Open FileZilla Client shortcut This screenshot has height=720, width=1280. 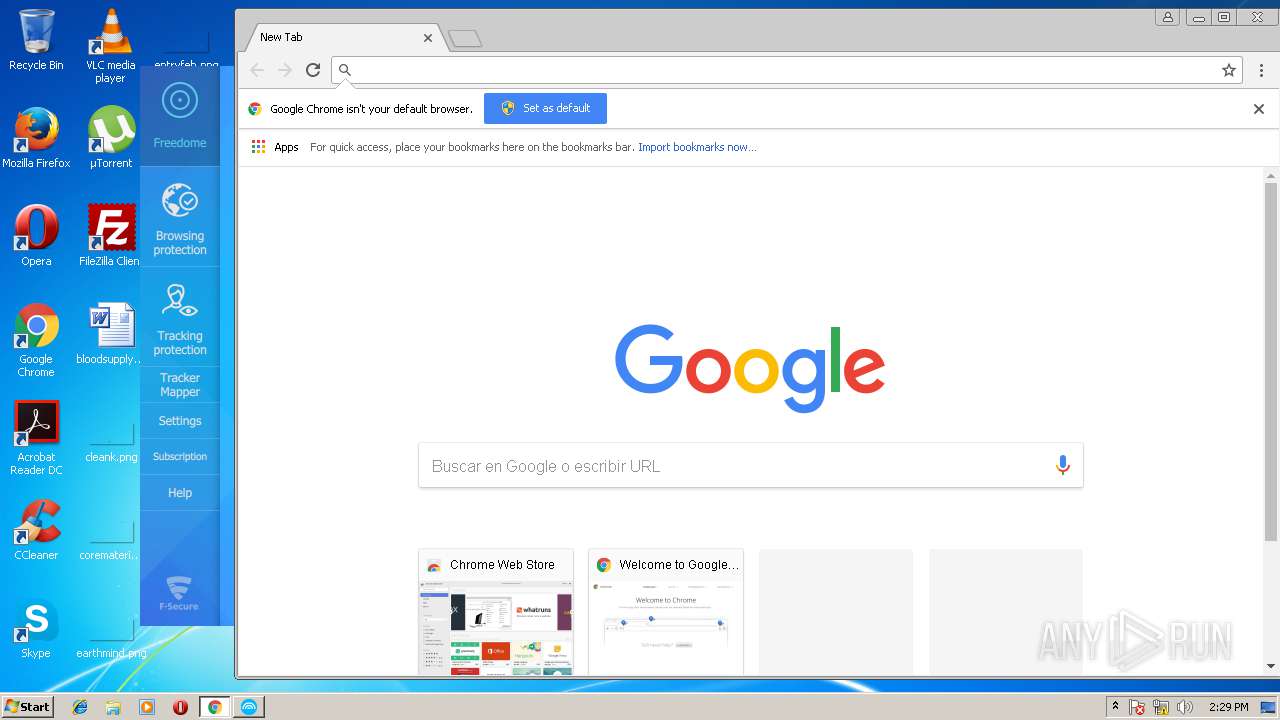pyautogui.click(x=110, y=236)
